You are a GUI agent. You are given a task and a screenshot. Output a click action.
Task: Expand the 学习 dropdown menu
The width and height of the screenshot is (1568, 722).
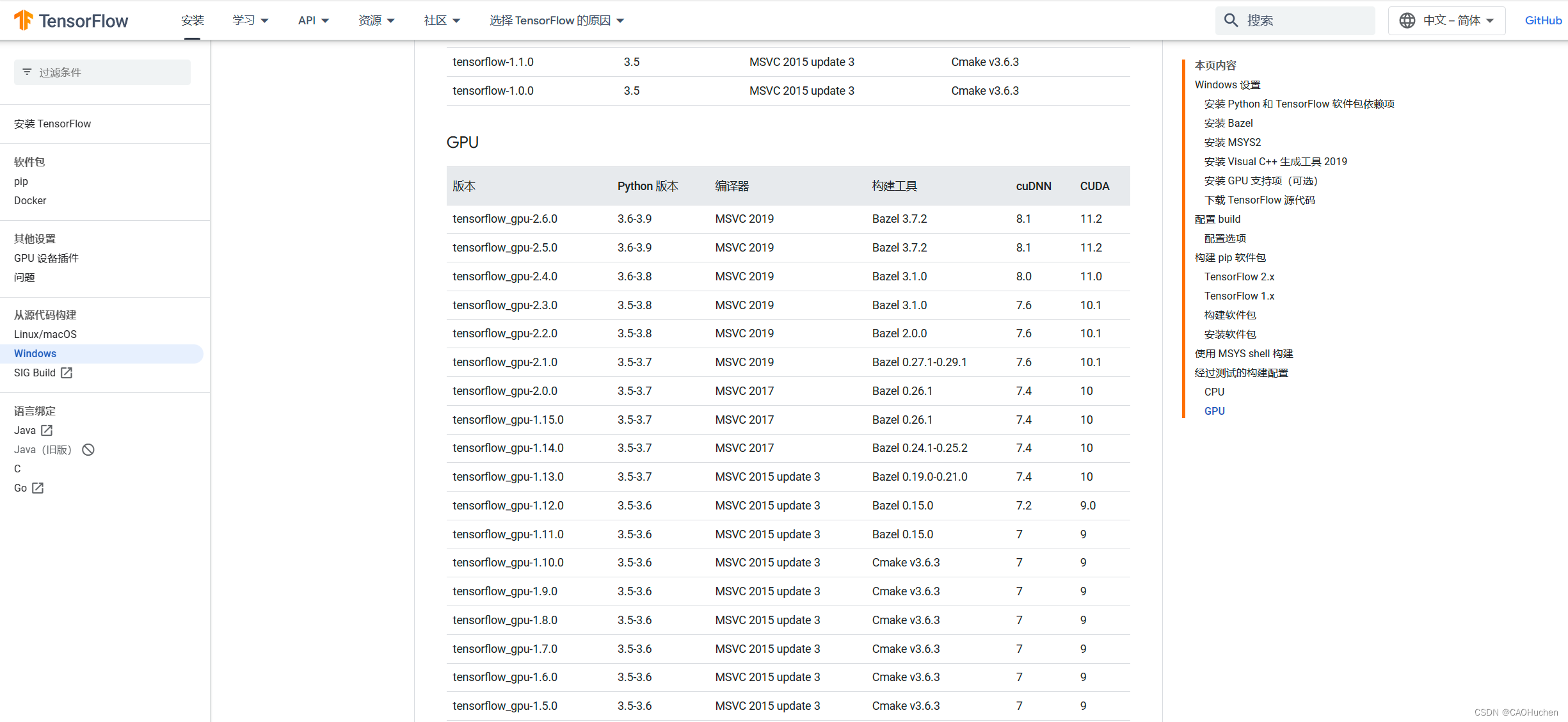250,20
